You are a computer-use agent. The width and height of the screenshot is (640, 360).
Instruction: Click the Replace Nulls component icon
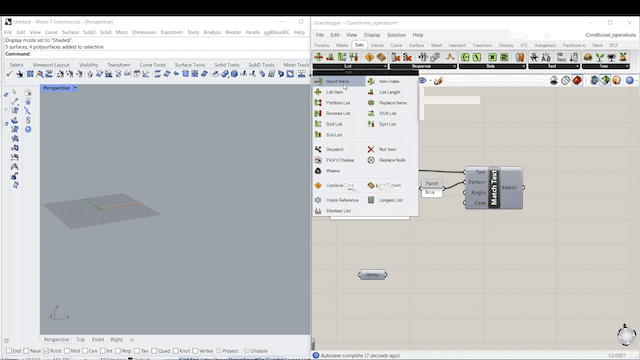(x=371, y=160)
